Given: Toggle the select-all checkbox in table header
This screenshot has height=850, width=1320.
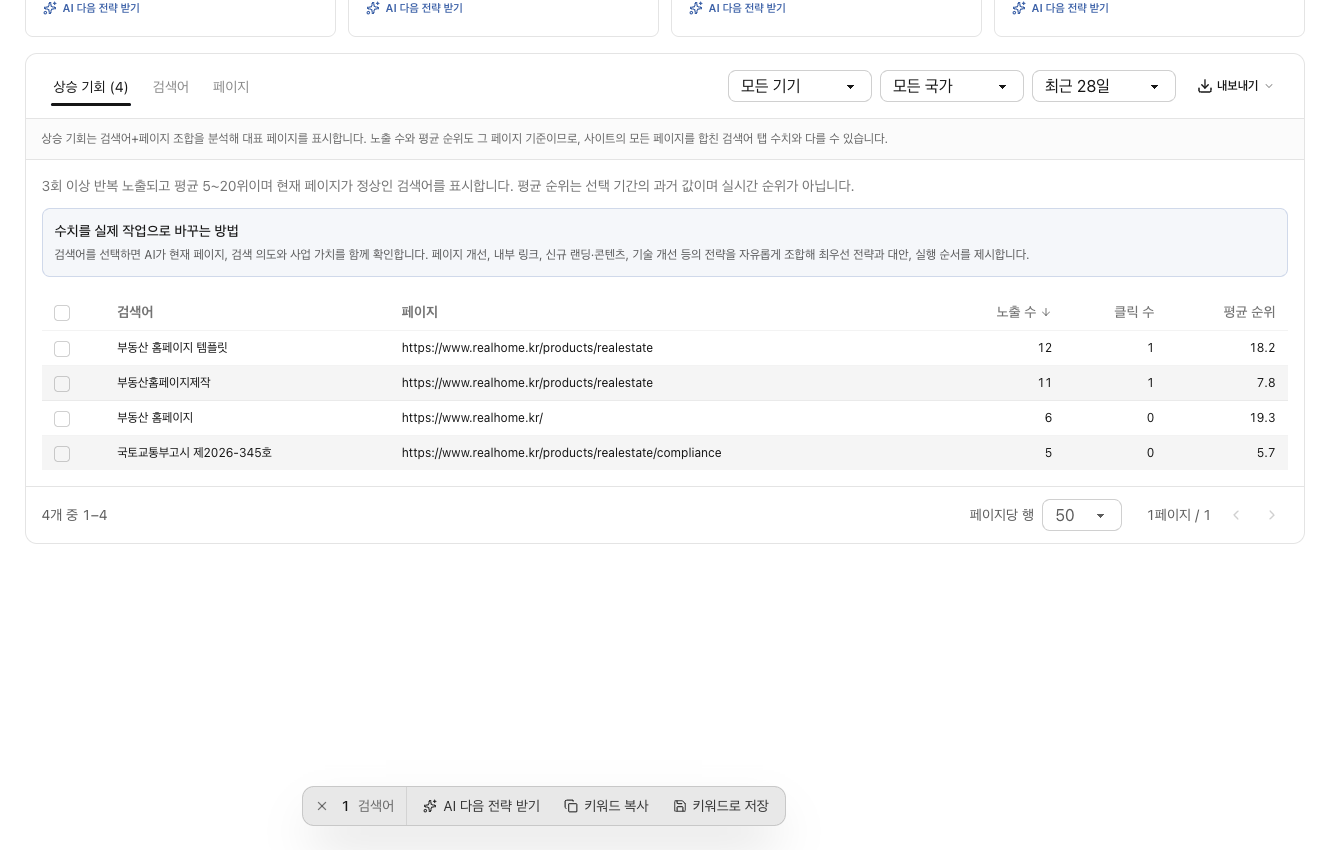Looking at the screenshot, I should [x=62, y=313].
